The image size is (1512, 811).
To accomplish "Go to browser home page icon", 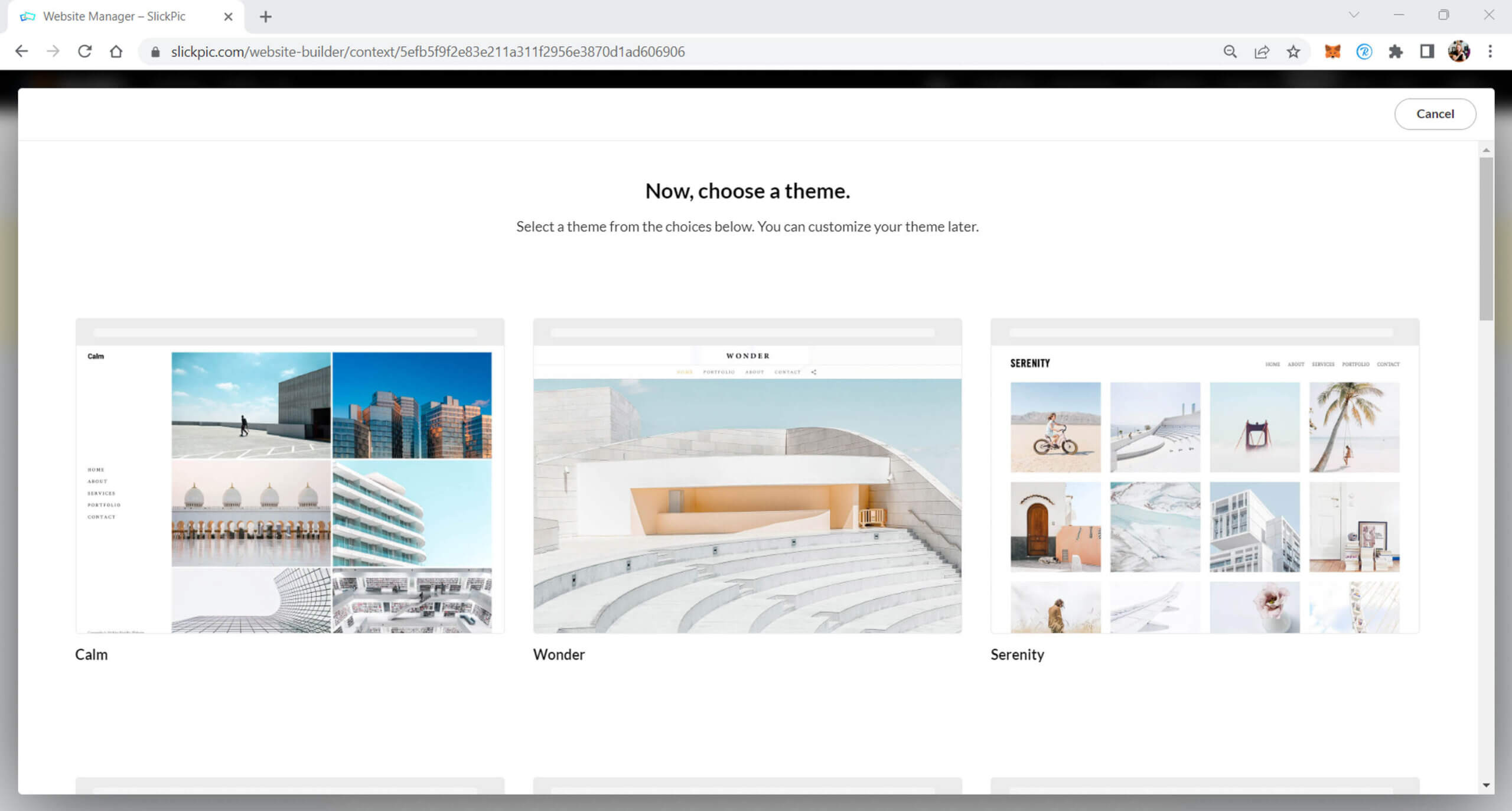I will click(116, 51).
